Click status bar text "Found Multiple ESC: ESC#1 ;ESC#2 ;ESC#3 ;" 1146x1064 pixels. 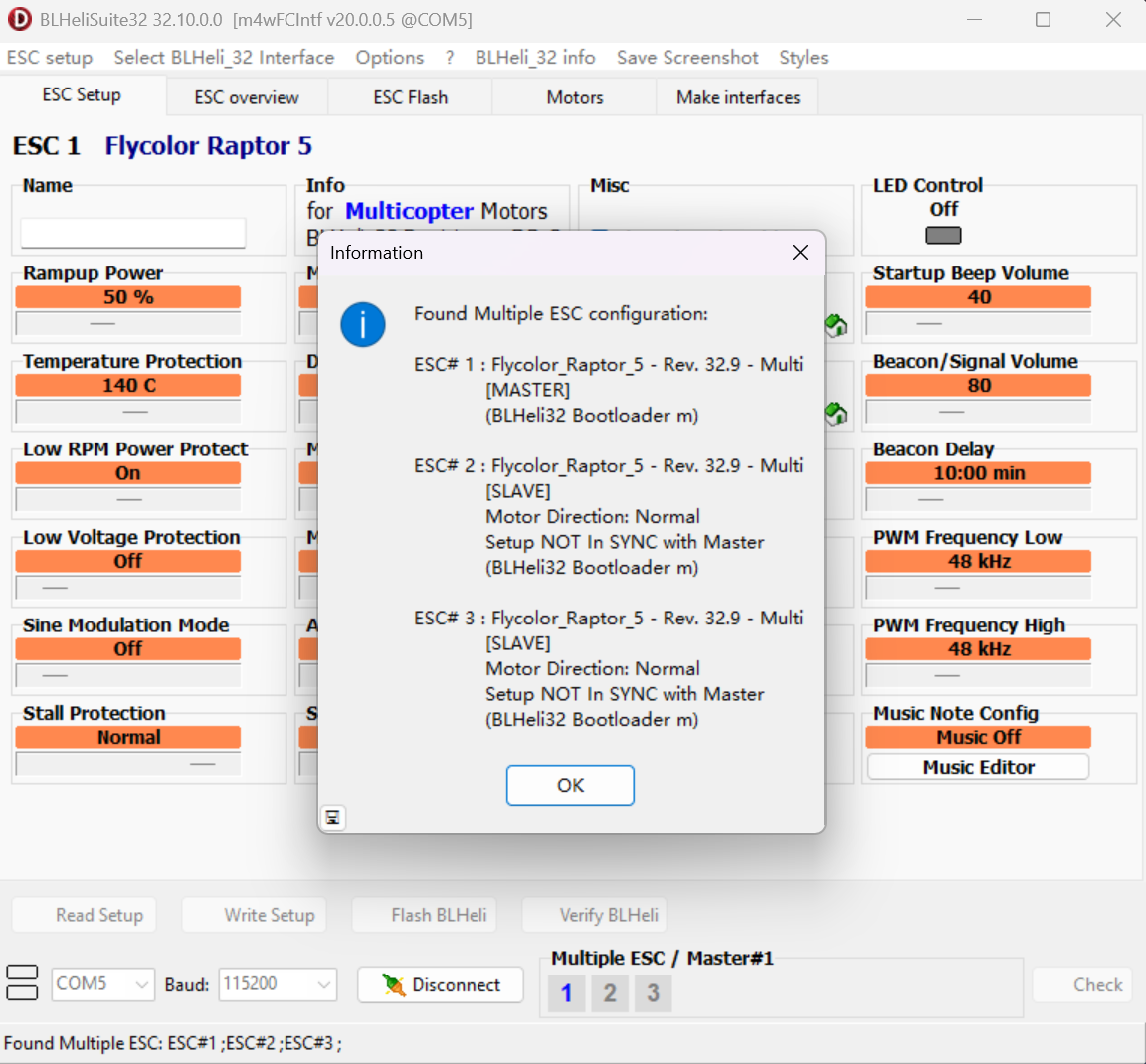click(172, 1043)
